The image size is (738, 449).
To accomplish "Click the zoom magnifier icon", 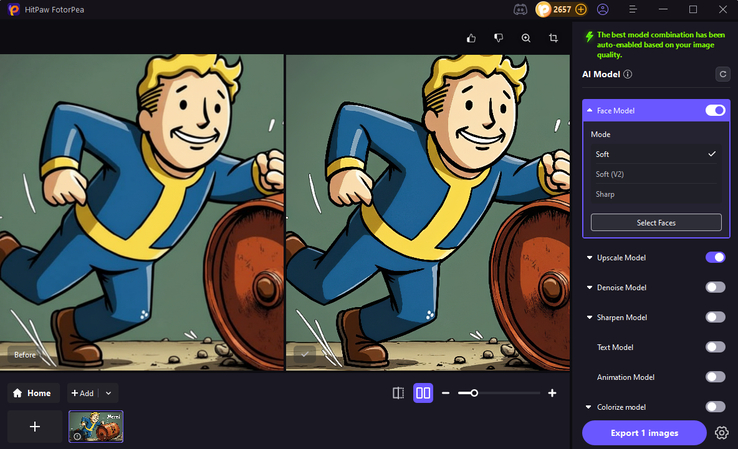I will click(x=526, y=38).
